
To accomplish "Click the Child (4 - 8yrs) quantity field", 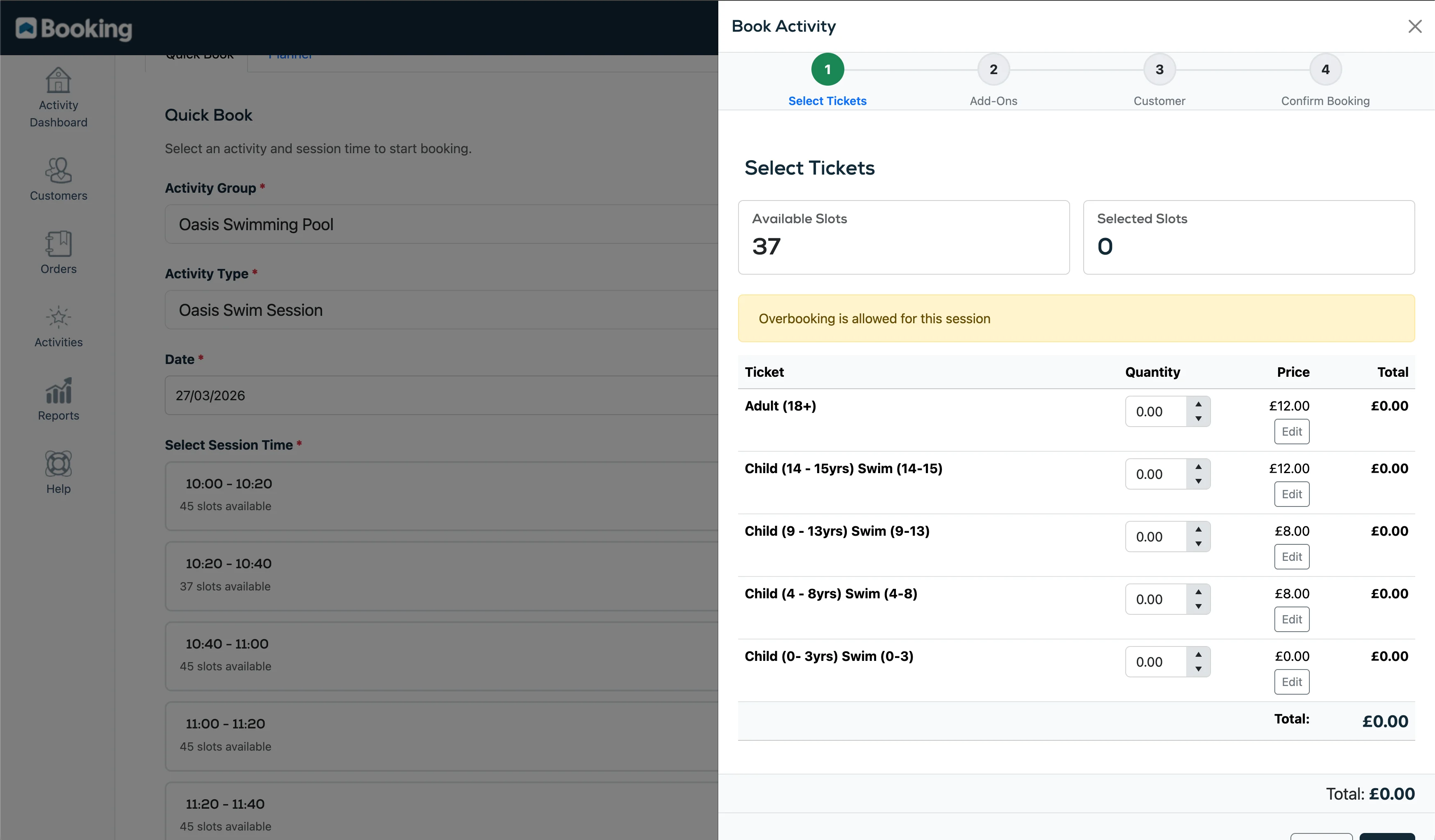I will tap(1156, 599).
